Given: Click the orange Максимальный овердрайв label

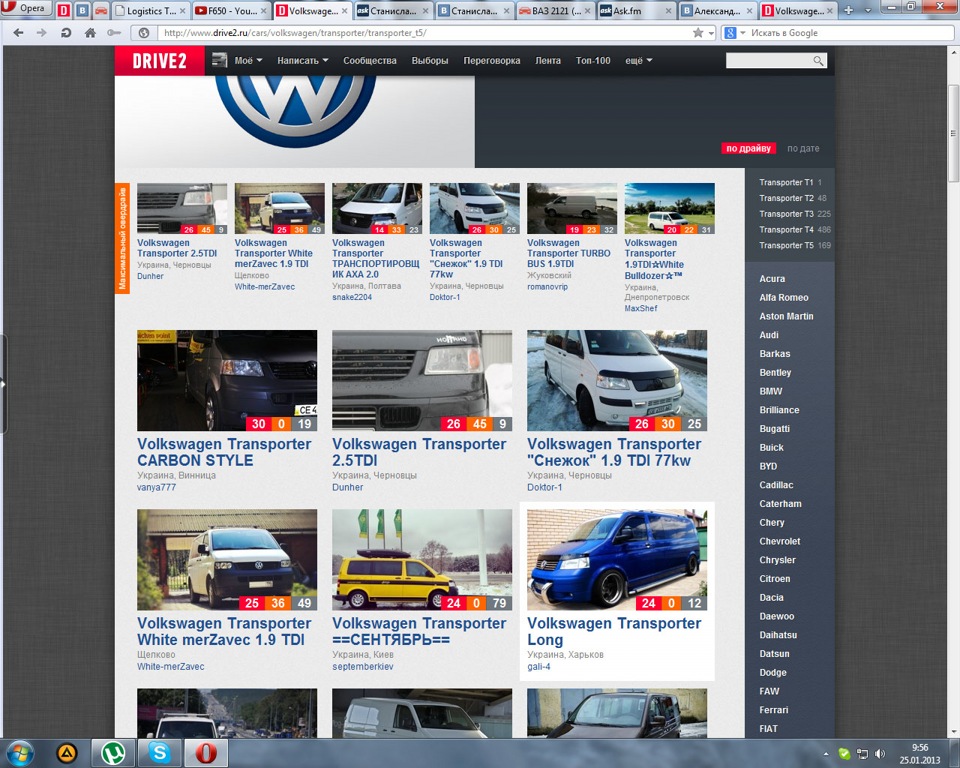Looking at the screenshot, I should click(x=122, y=238).
